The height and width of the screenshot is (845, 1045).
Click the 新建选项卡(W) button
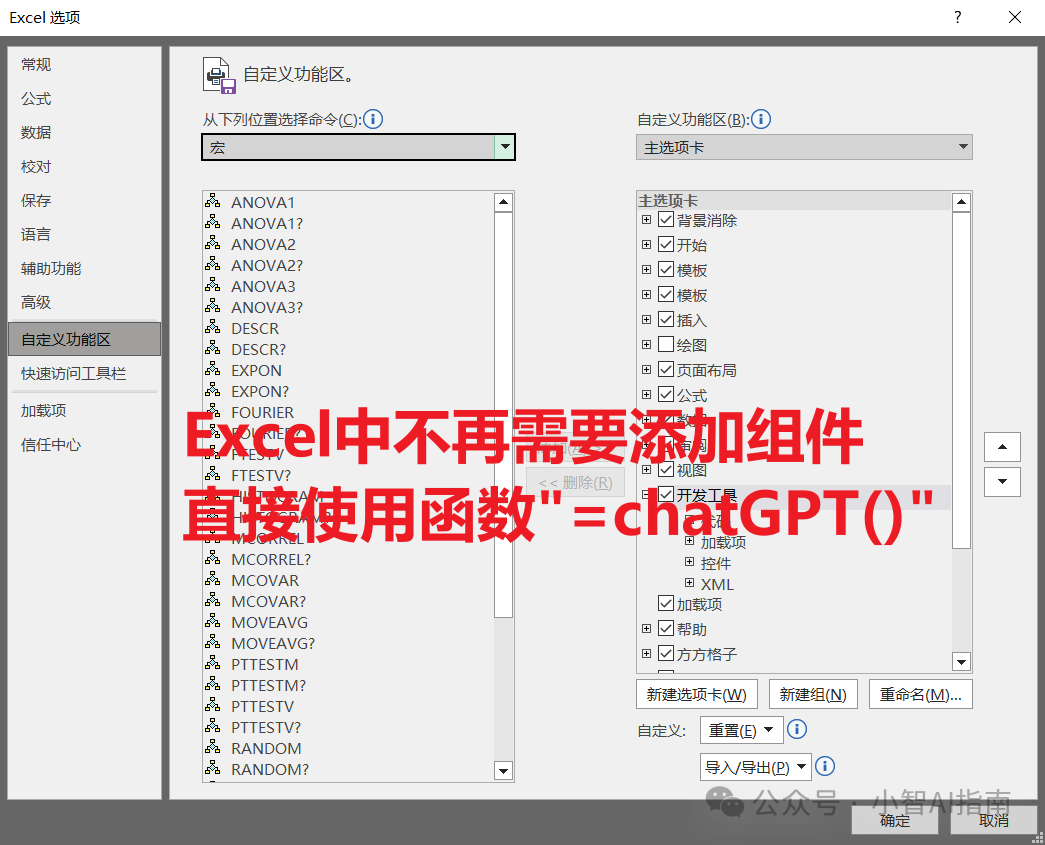pos(696,694)
